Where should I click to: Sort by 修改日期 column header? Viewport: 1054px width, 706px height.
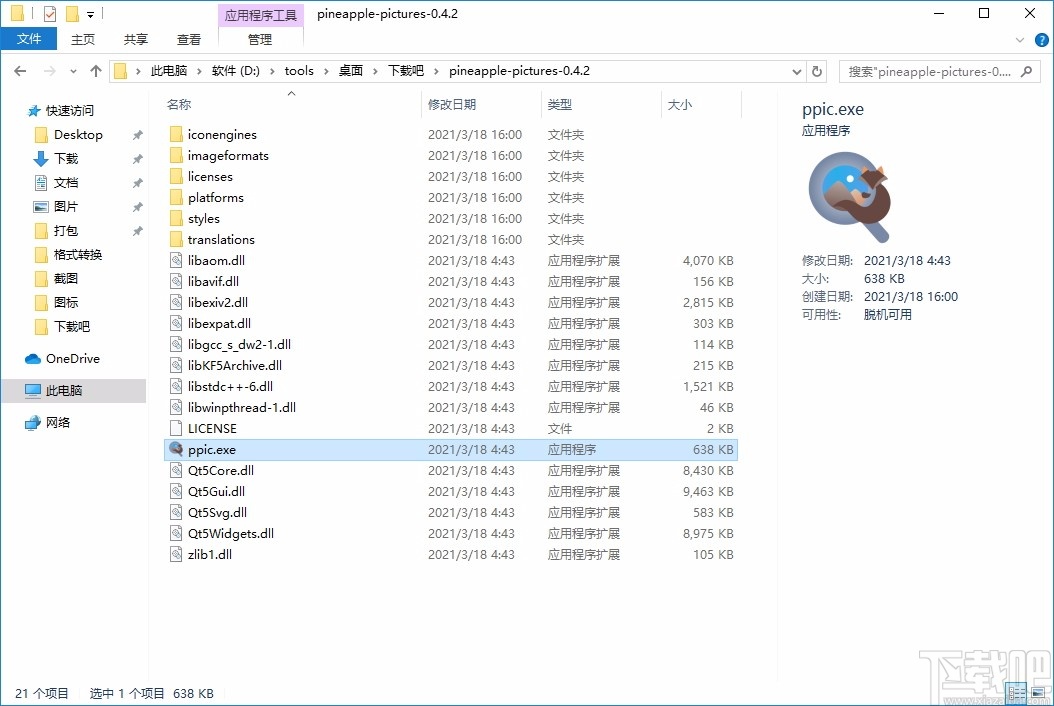tap(452, 104)
